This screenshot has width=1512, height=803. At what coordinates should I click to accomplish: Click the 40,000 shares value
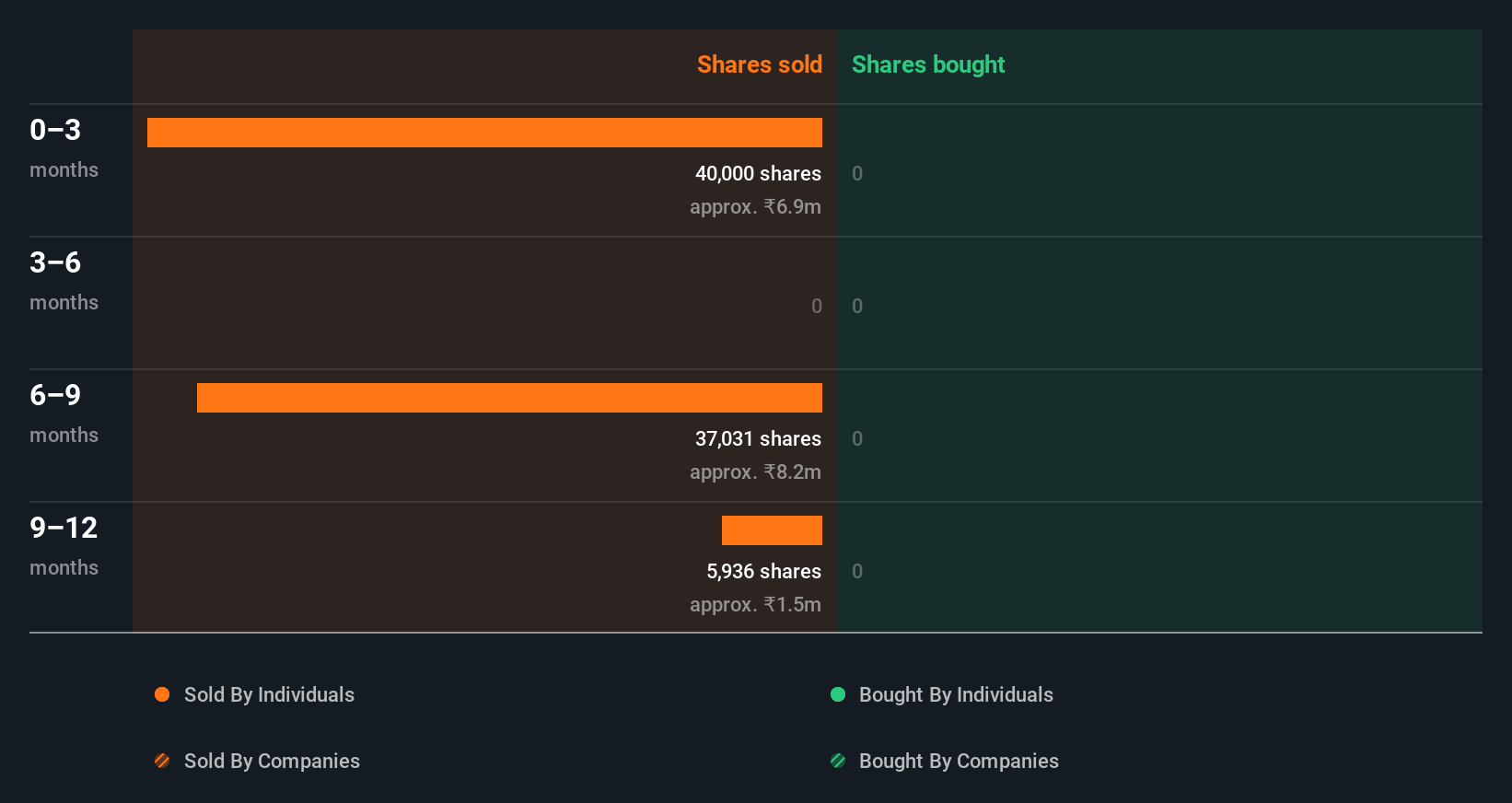758,173
